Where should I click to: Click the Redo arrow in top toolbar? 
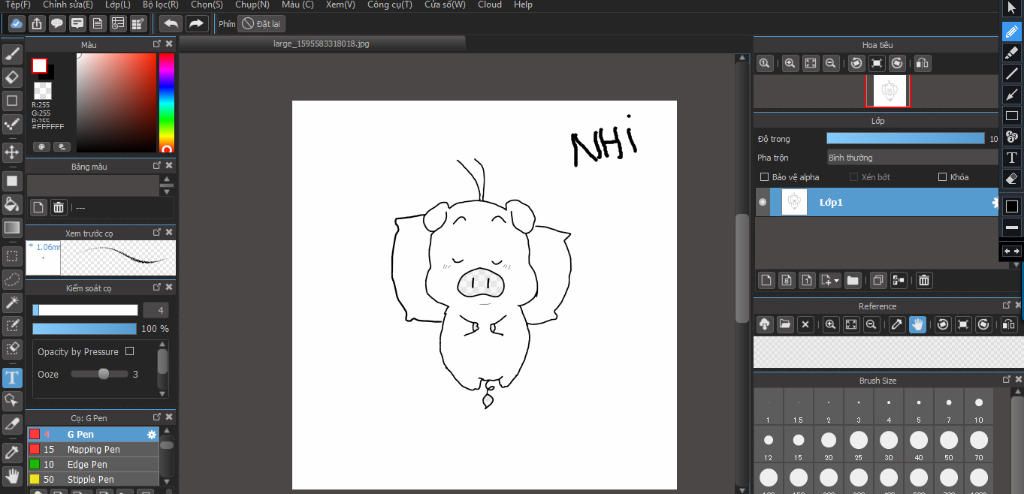195,24
